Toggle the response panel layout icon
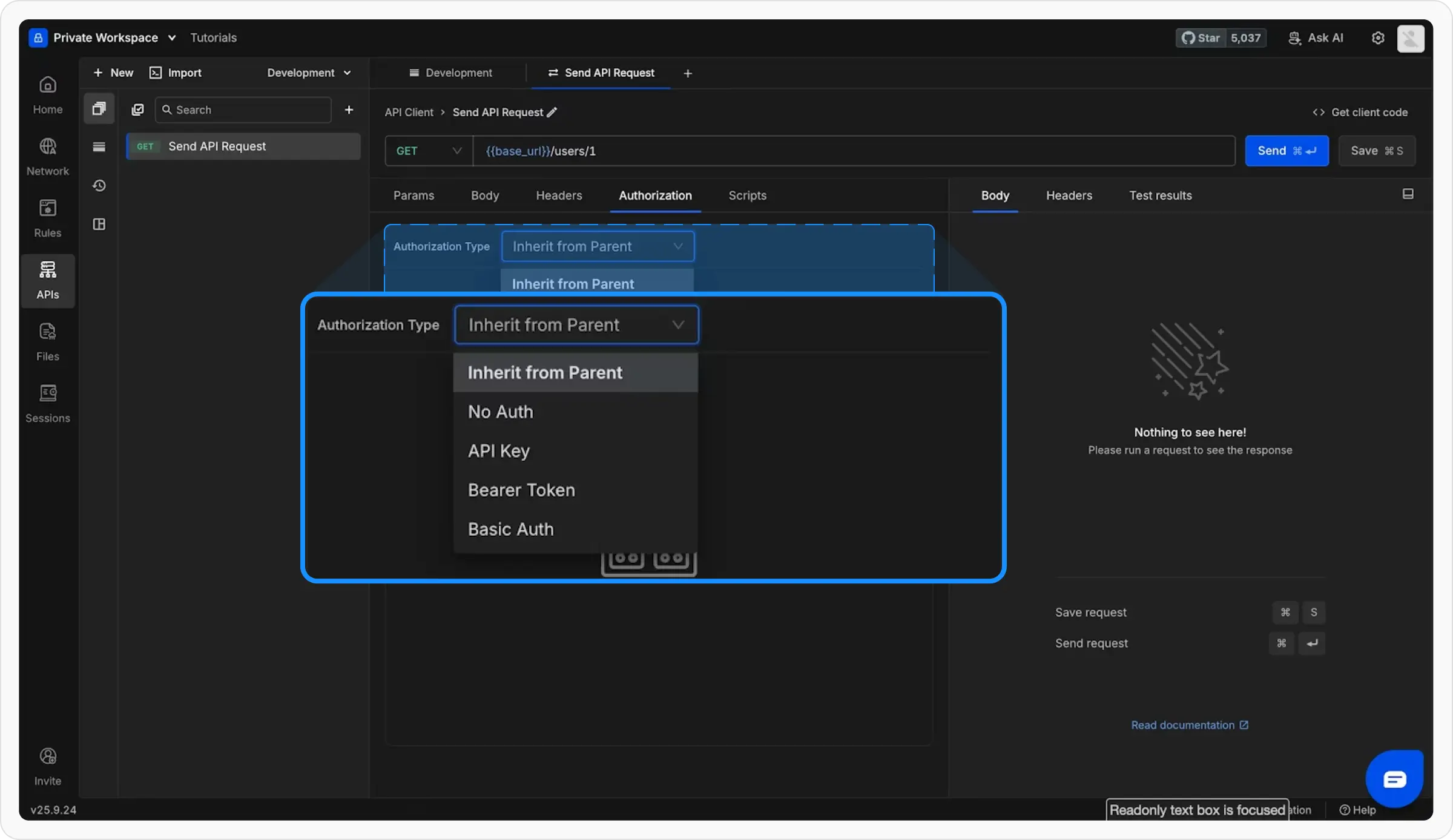 [x=1408, y=194]
